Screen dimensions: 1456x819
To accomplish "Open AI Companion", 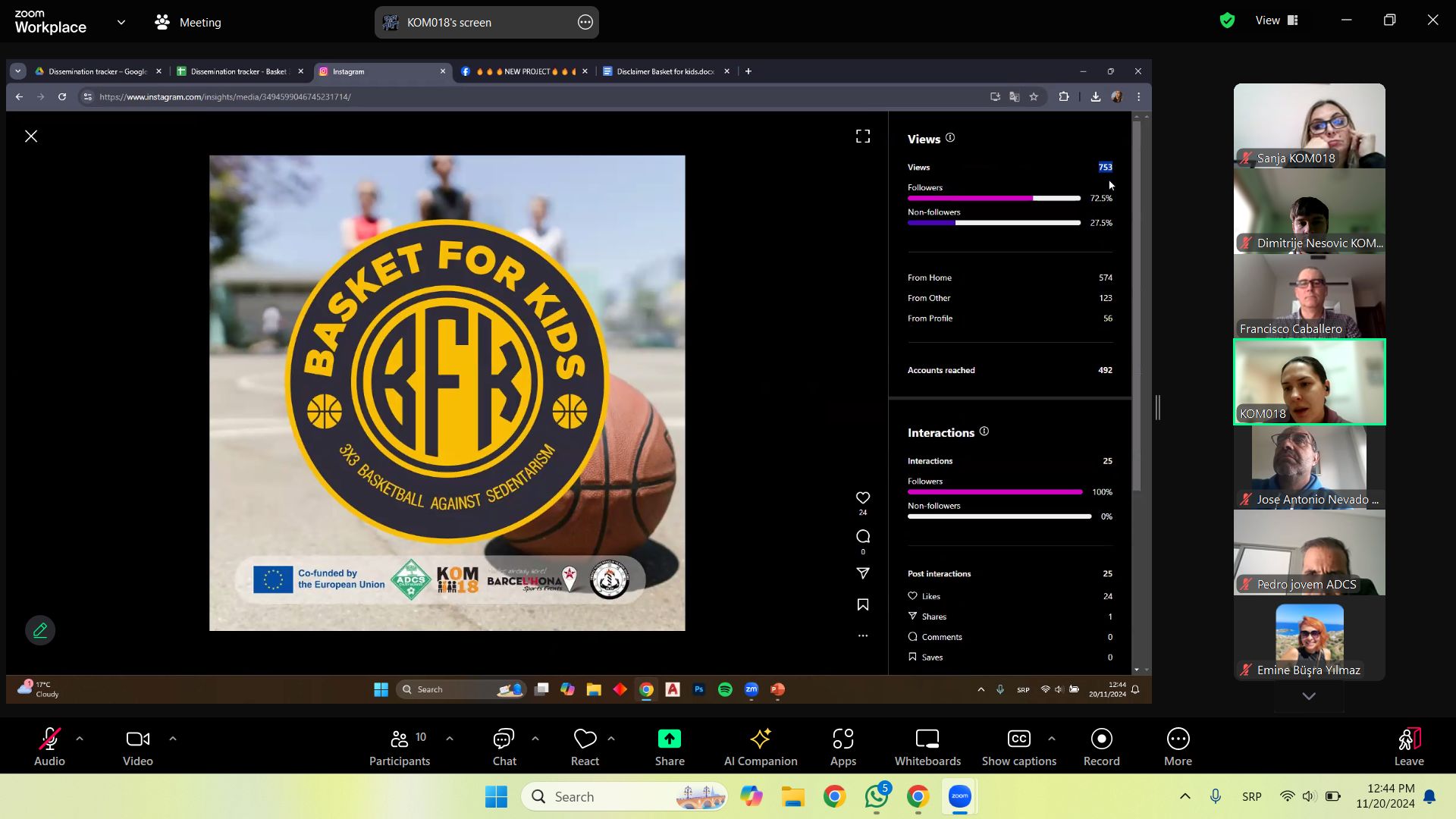I will pos(761,747).
